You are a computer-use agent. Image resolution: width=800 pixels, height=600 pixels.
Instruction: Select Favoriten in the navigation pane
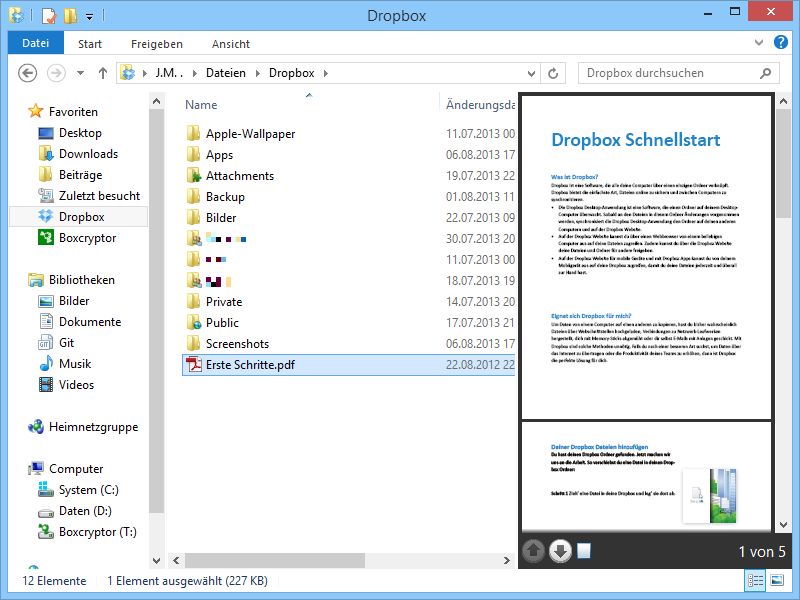coord(73,111)
